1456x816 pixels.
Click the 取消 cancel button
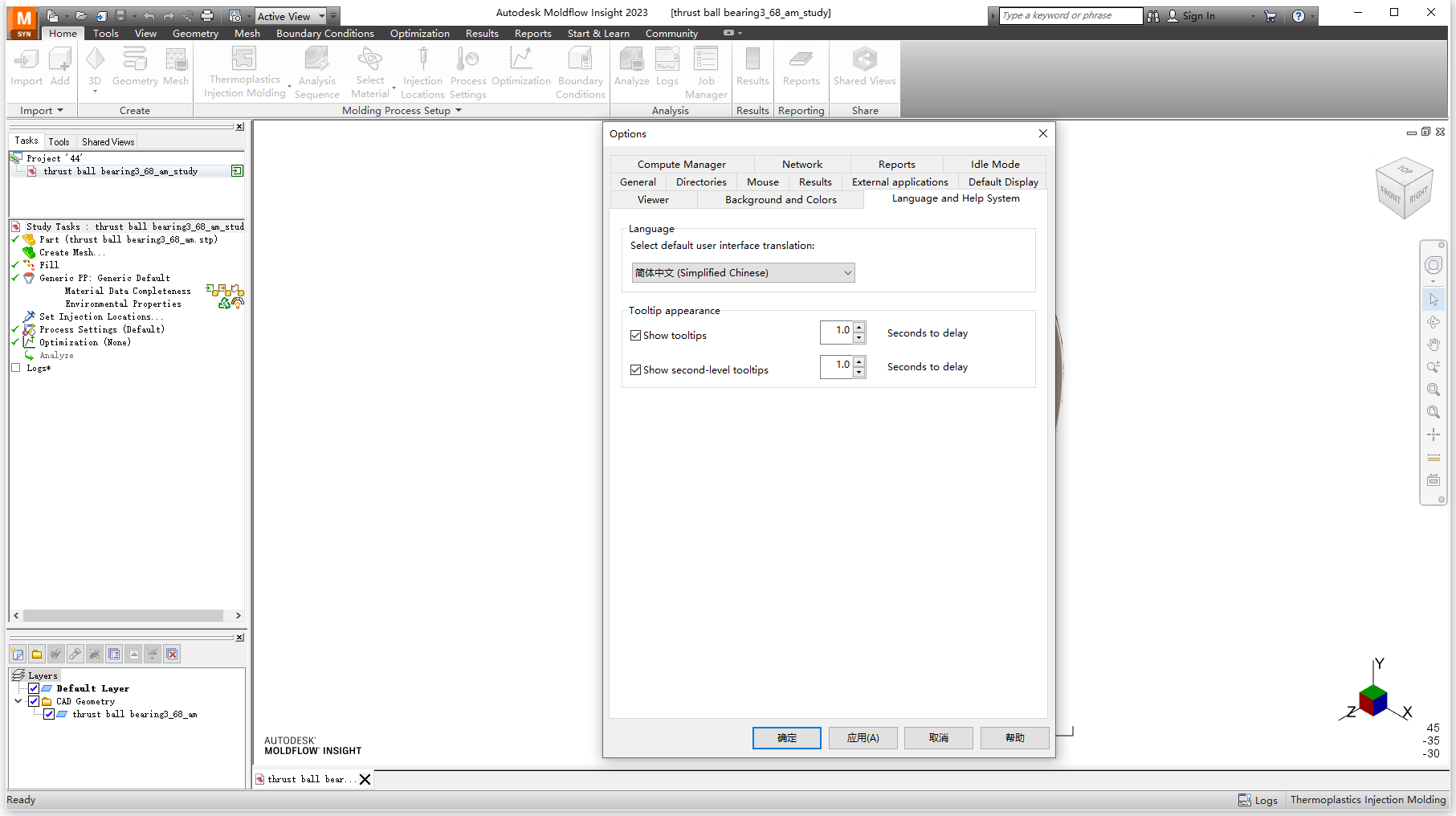939,738
